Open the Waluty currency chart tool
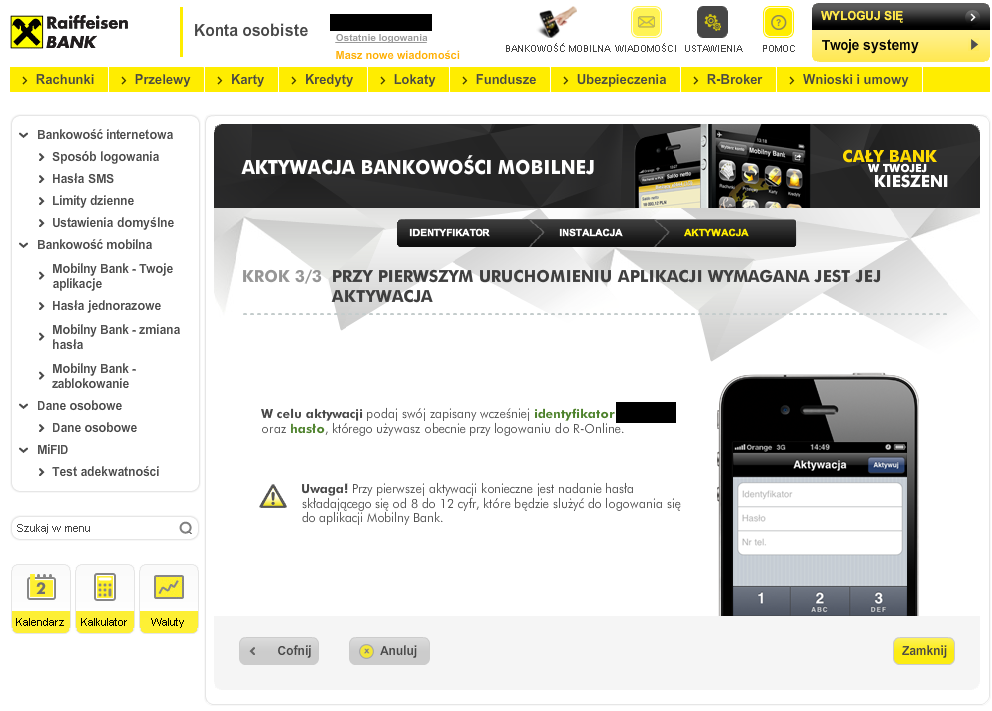This screenshot has width=992, height=711. (168, 598)
